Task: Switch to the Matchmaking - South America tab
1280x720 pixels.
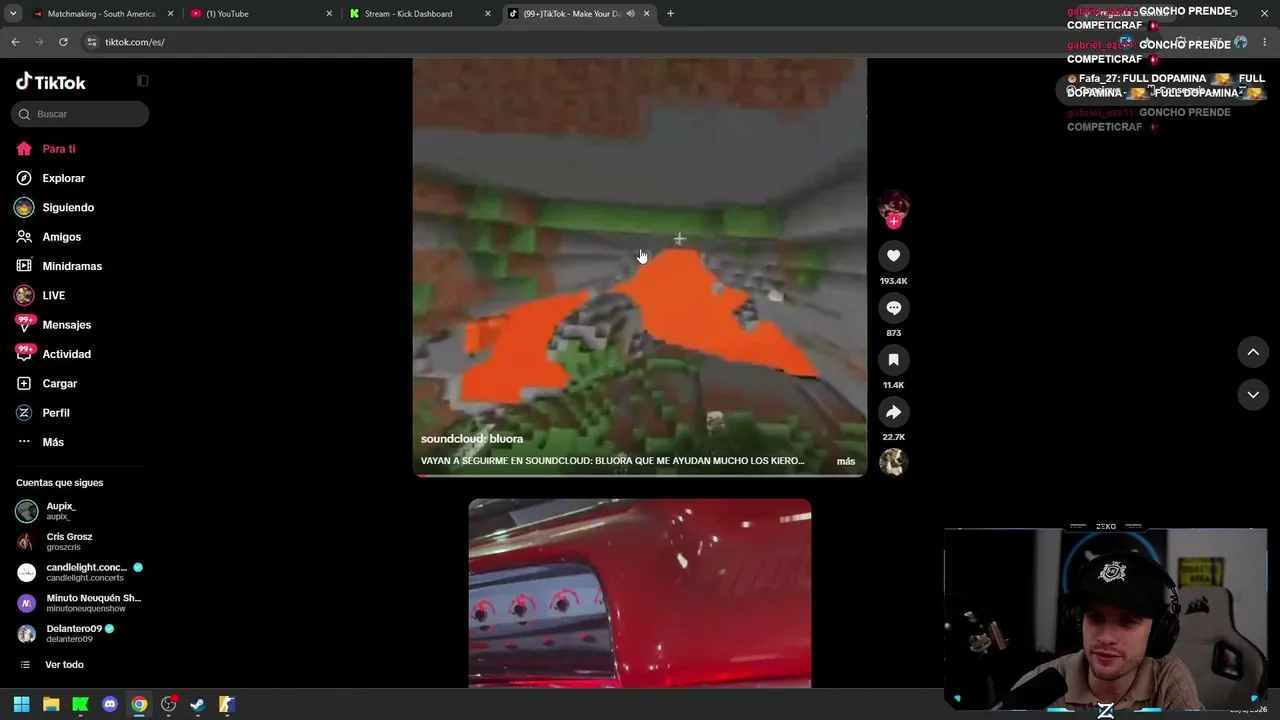Action: (101, 14)
